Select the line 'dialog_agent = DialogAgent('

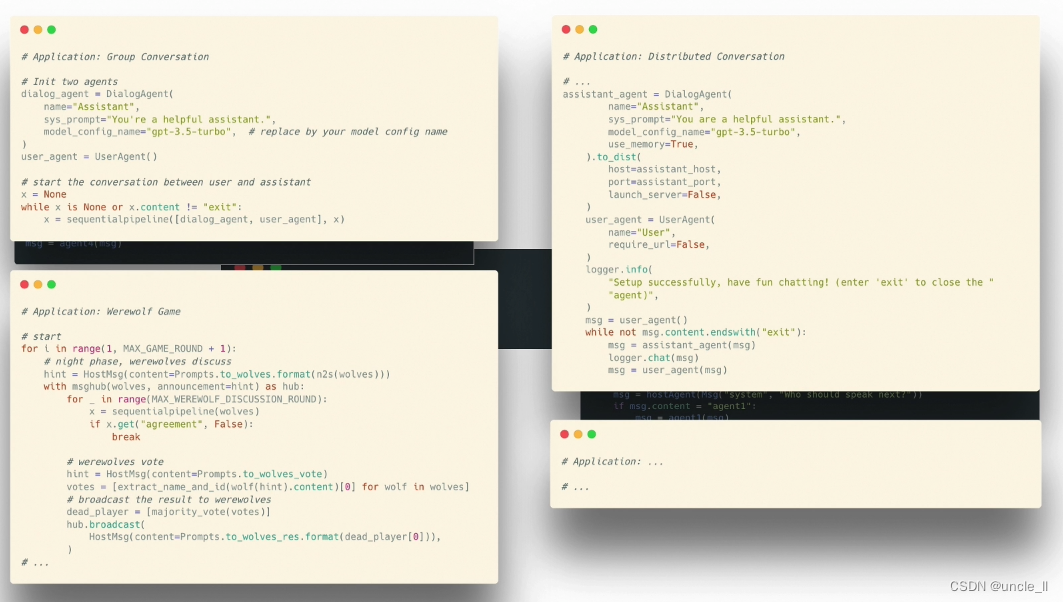(97, 94)
